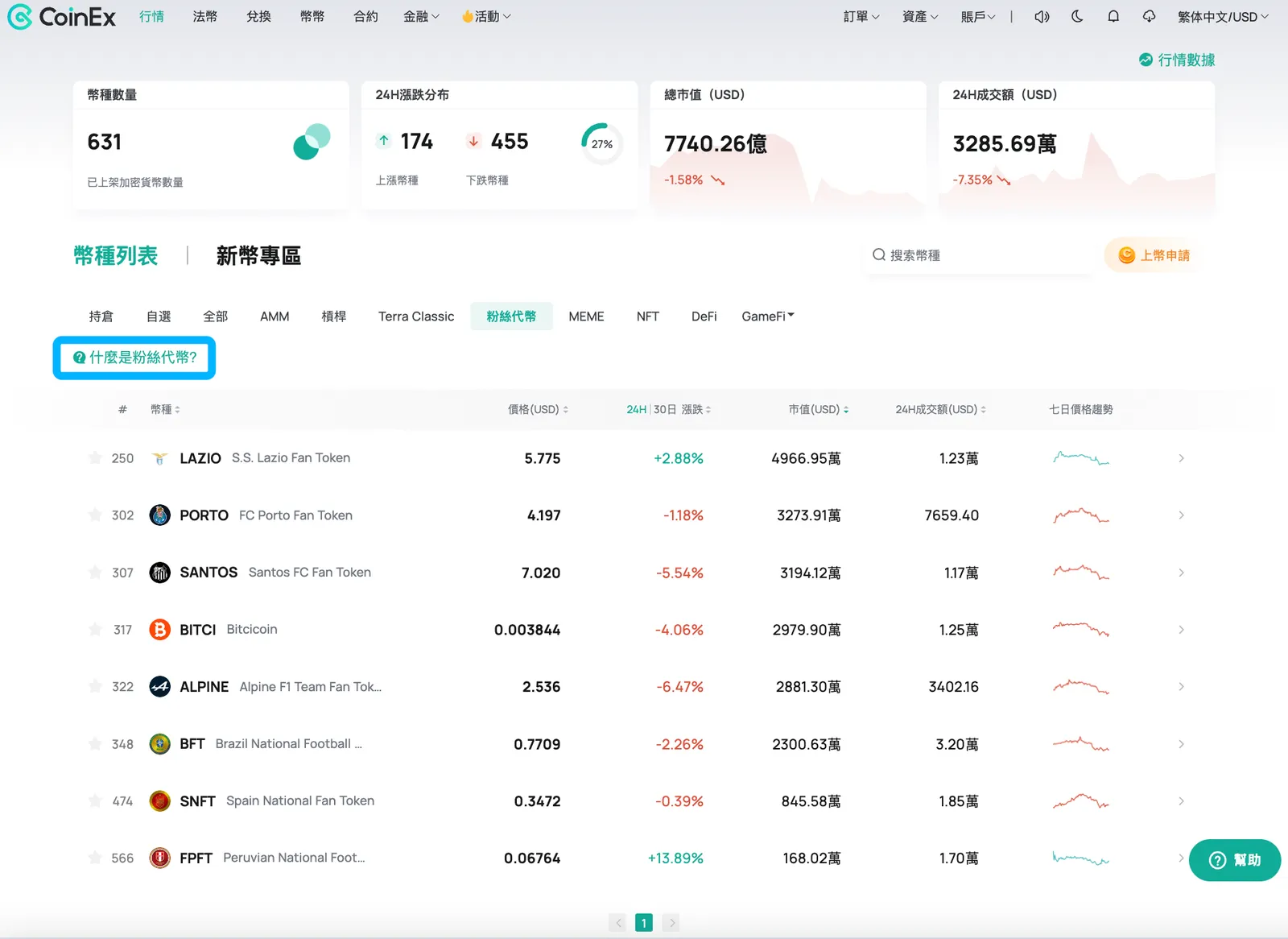
Task: Favorite BITCI with its star
Action: pyautogui.click(x=95, y=630)
